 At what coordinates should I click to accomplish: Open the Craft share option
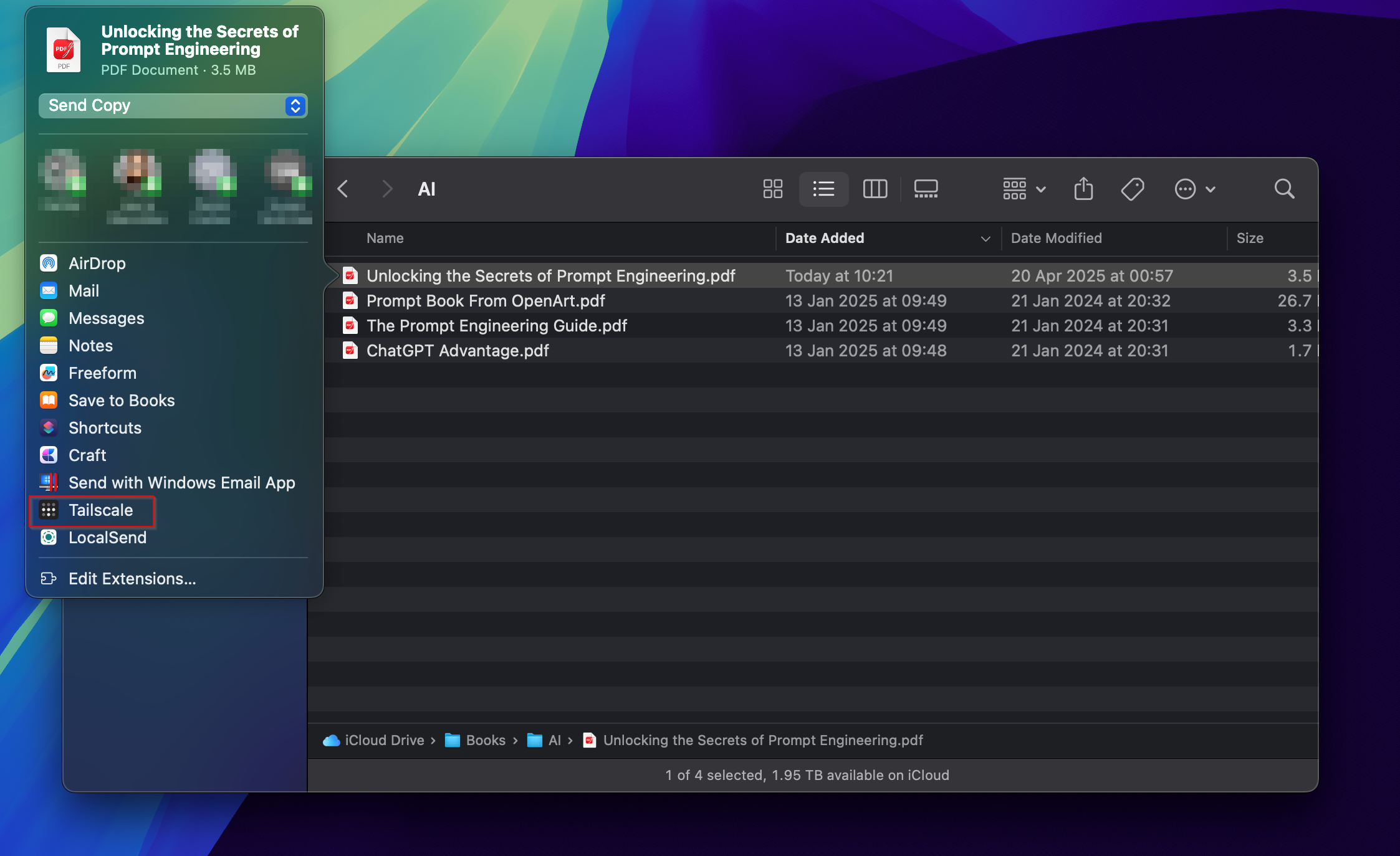click(x=87, y=455)
